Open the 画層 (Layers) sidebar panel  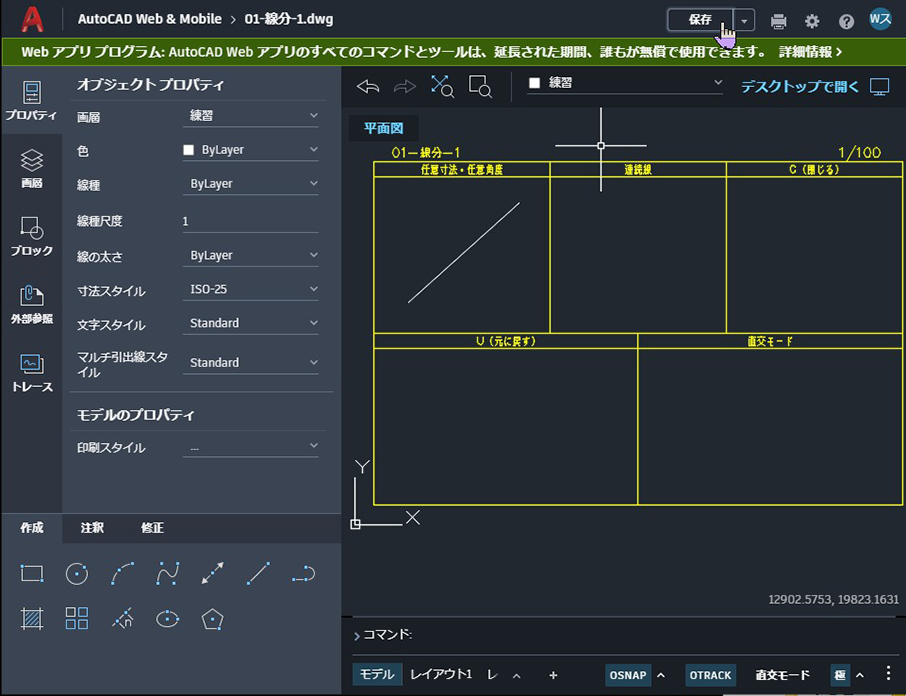tap(32, 168)
